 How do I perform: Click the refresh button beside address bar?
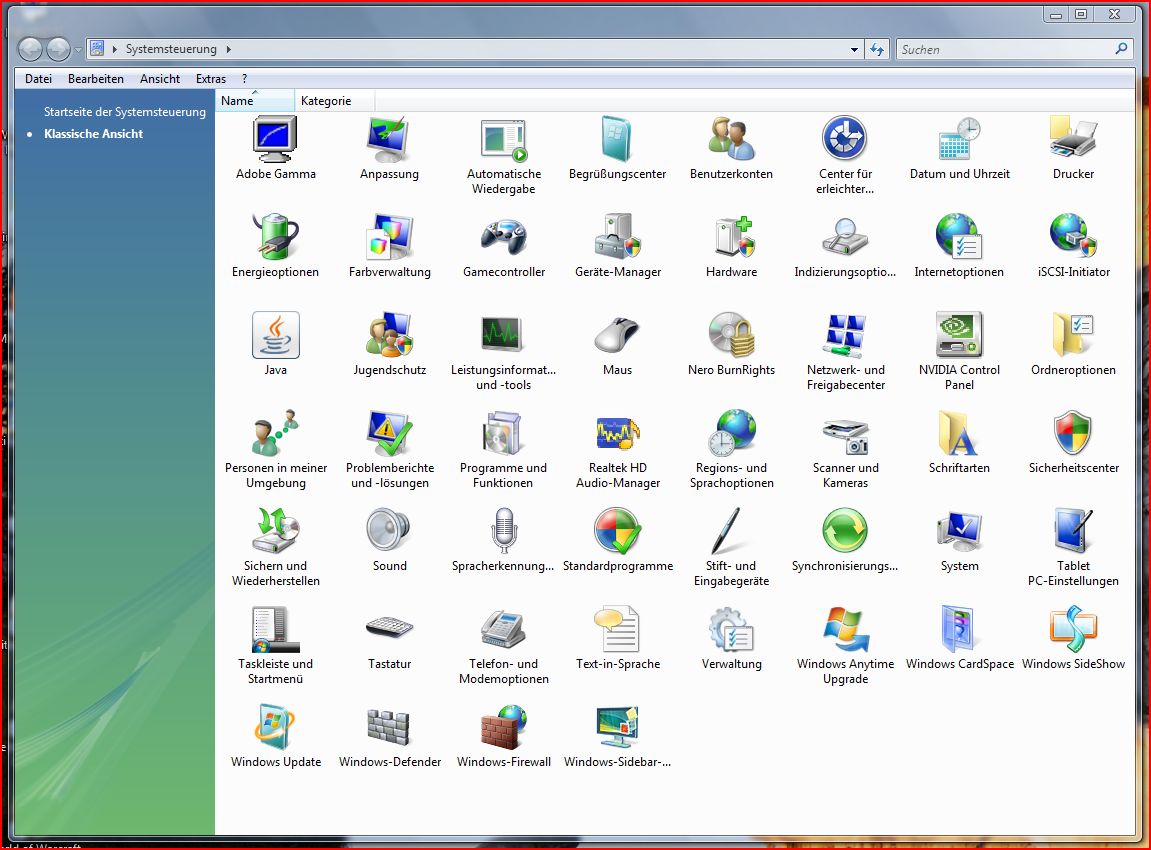click(877, 49)
